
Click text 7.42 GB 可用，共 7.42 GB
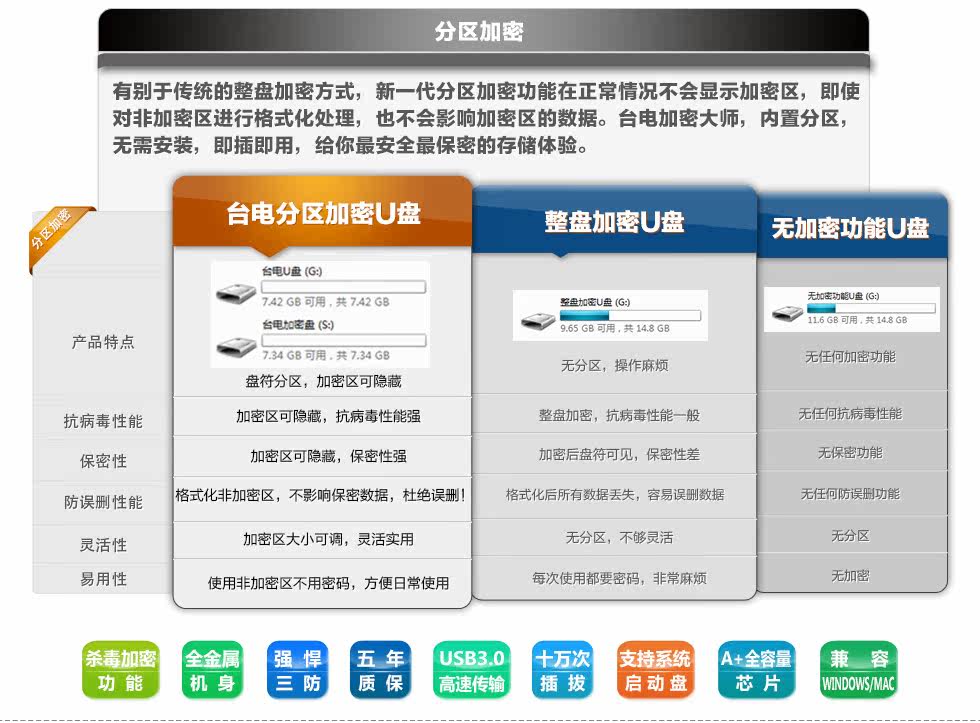(x=326, y=302)
